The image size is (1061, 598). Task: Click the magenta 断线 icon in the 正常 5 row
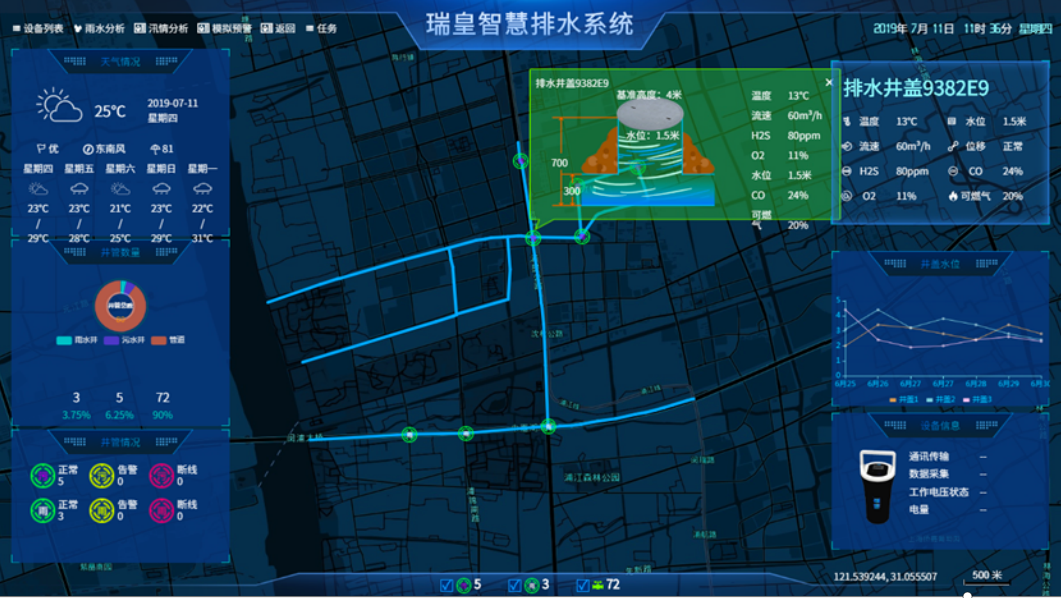161,476
